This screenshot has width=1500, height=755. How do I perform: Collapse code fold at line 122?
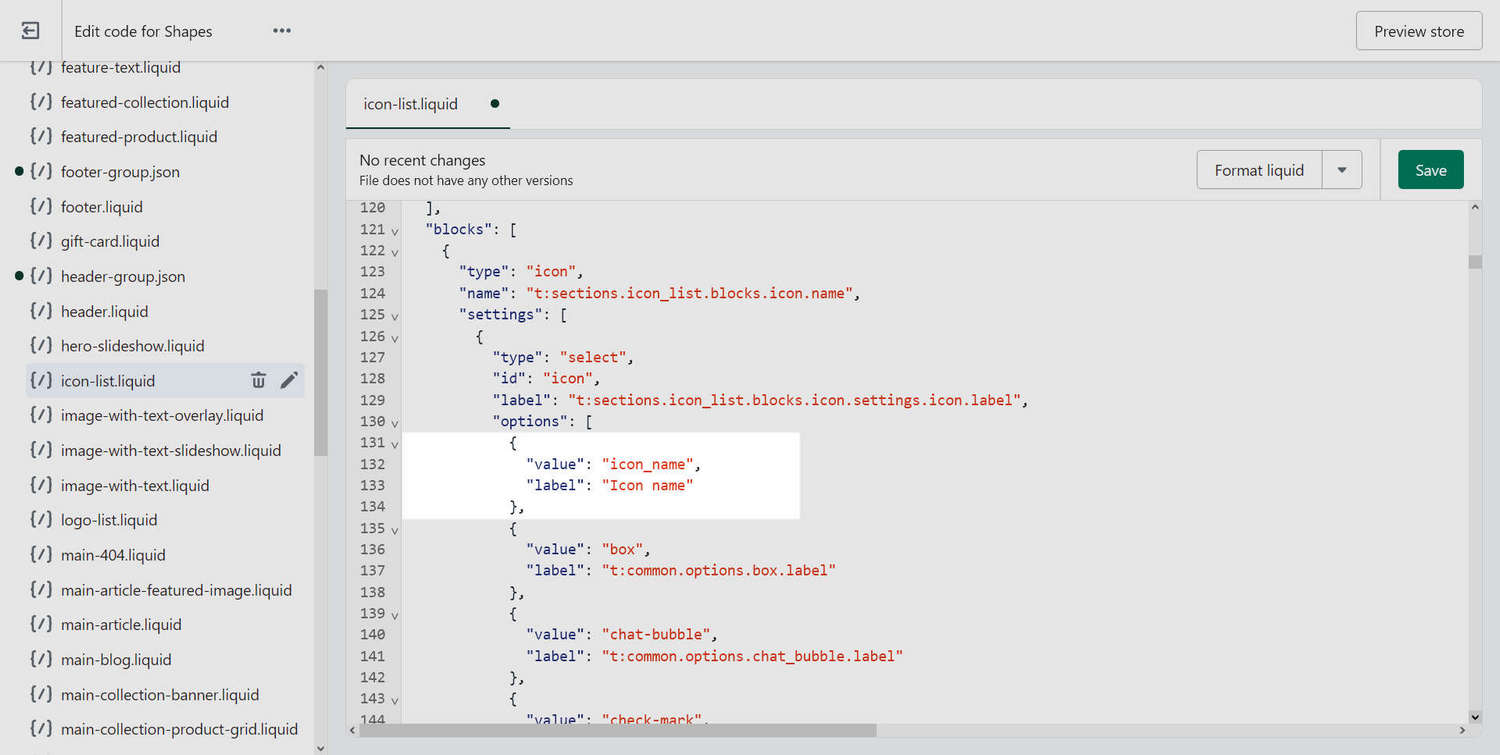[394, 251]
